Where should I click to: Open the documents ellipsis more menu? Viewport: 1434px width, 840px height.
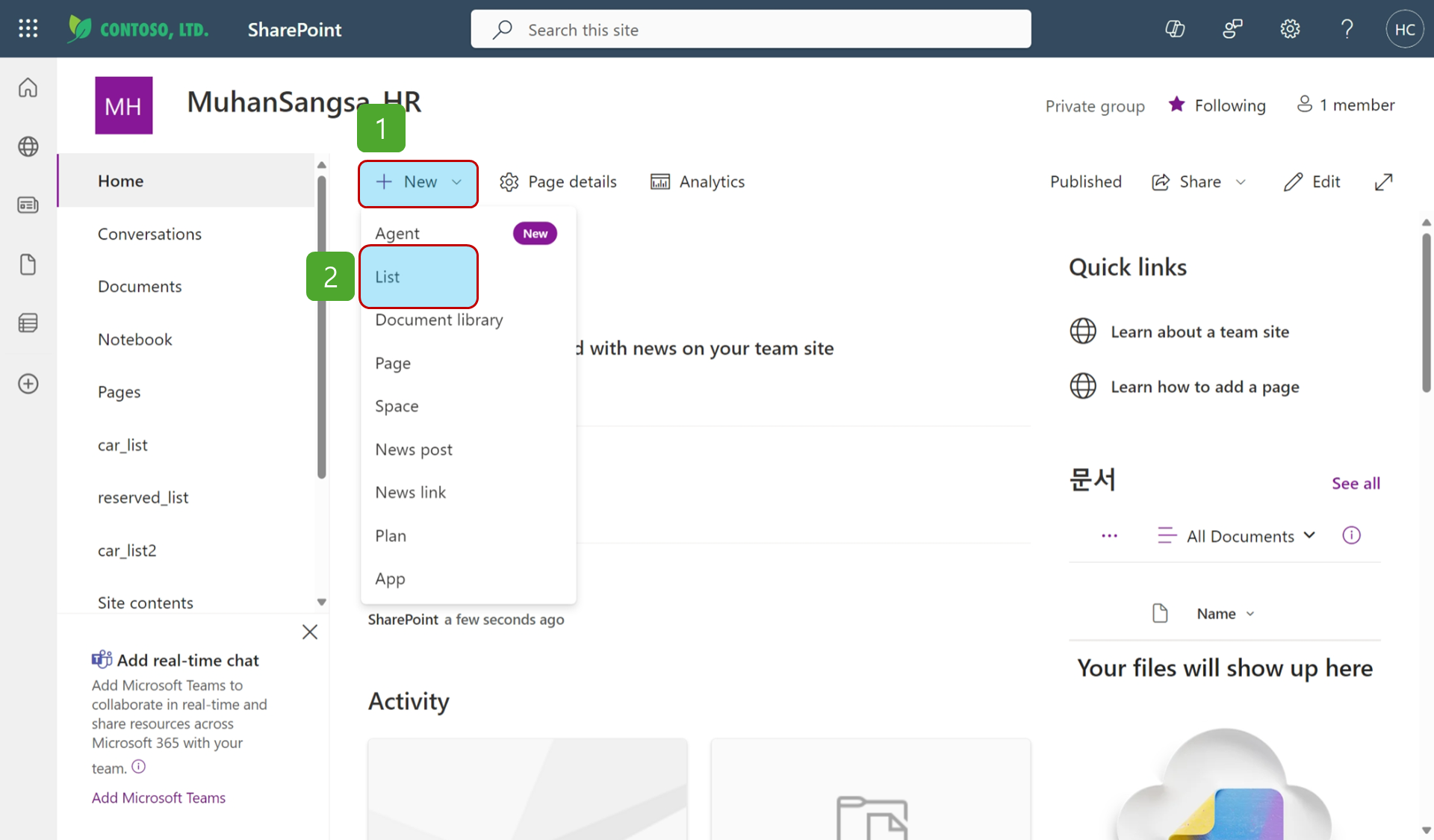click(1109, 535)
